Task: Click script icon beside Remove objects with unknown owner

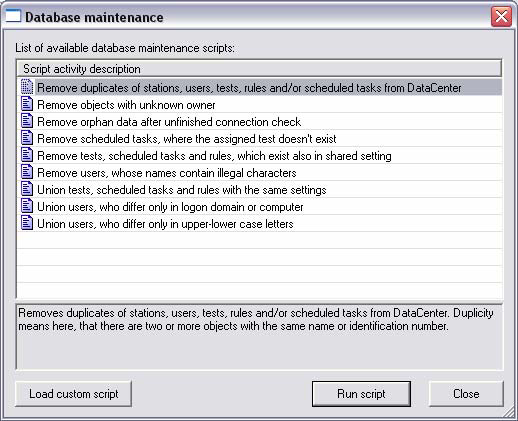Action: (27, 104)
